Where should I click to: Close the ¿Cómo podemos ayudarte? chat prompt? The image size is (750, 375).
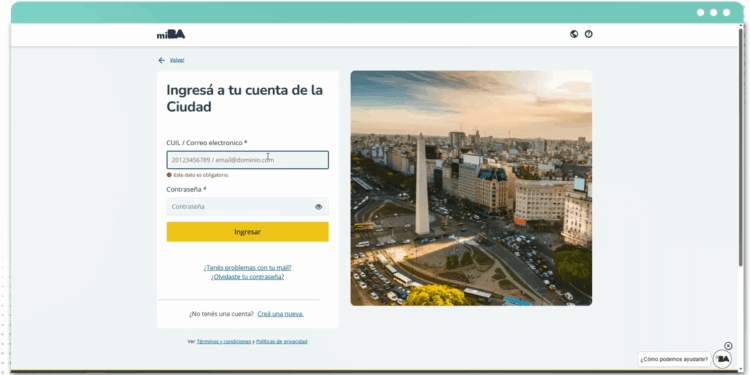coord(728,346)
